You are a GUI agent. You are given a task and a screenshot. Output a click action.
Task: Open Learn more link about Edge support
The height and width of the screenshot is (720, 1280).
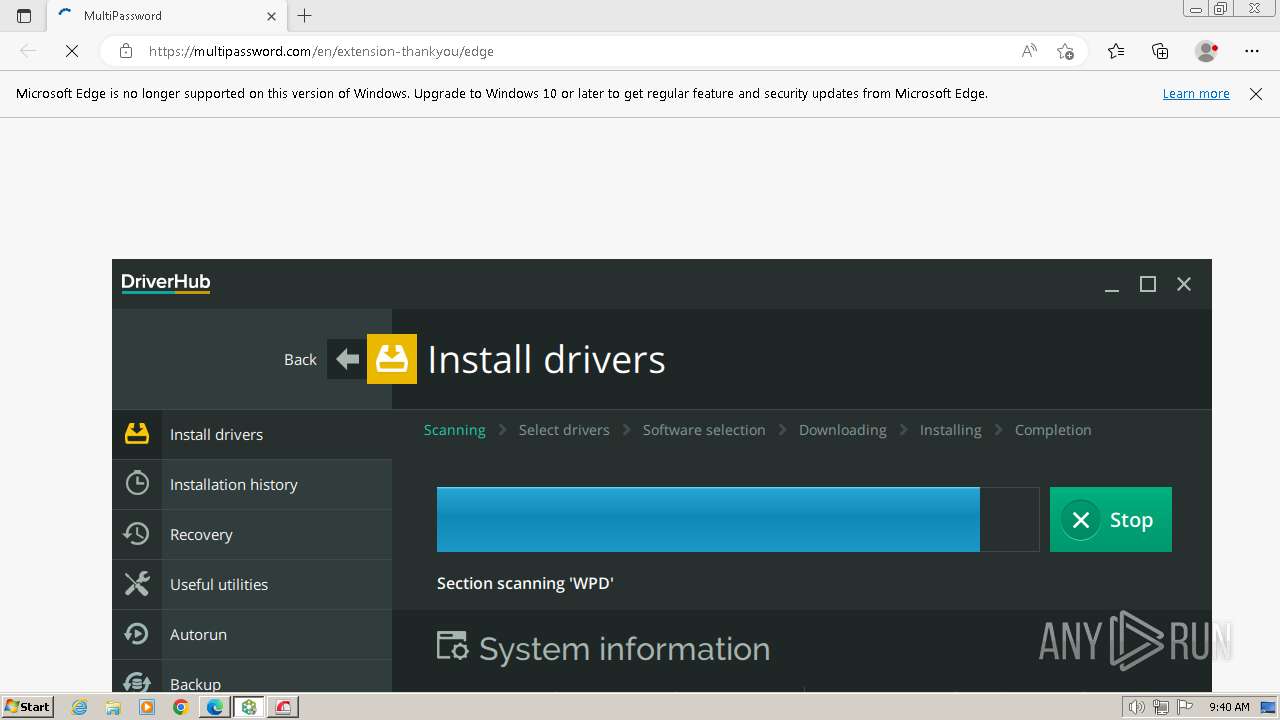click(1196, 94)
